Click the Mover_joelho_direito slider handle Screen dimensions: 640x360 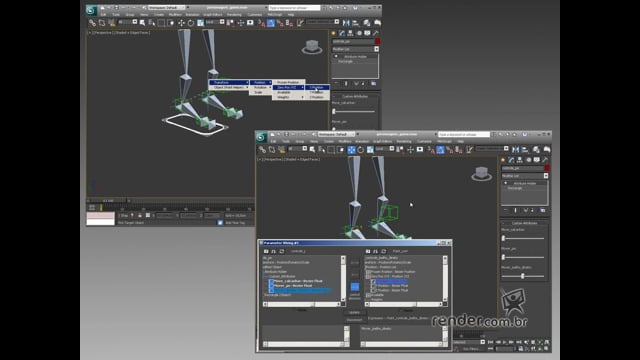(x=522, y=276)
